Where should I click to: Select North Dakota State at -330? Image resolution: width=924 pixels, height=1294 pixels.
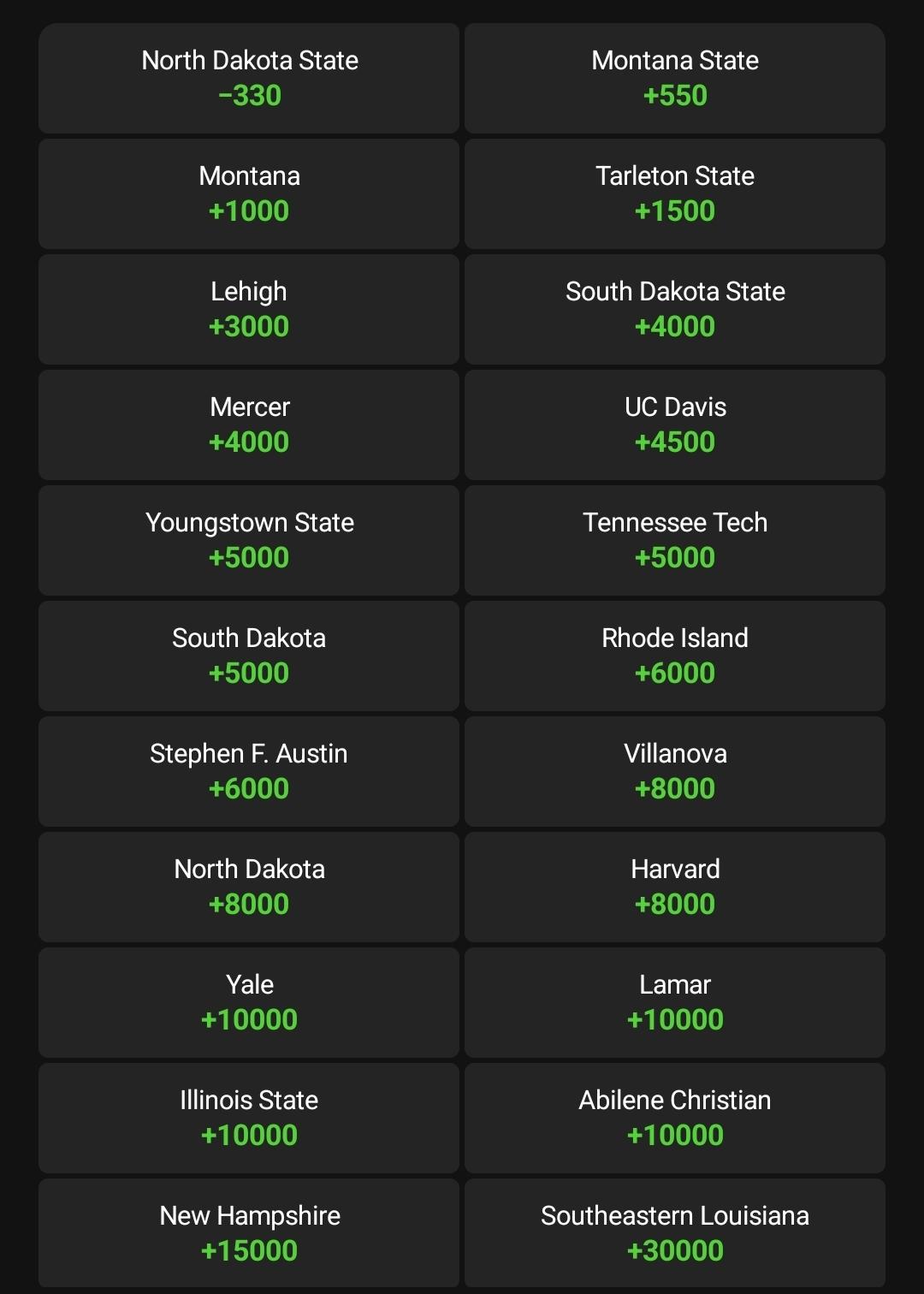coord(249,78)
